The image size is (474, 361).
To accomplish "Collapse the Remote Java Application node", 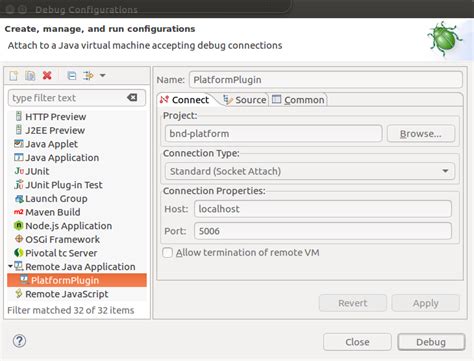I will pos(10,266).
